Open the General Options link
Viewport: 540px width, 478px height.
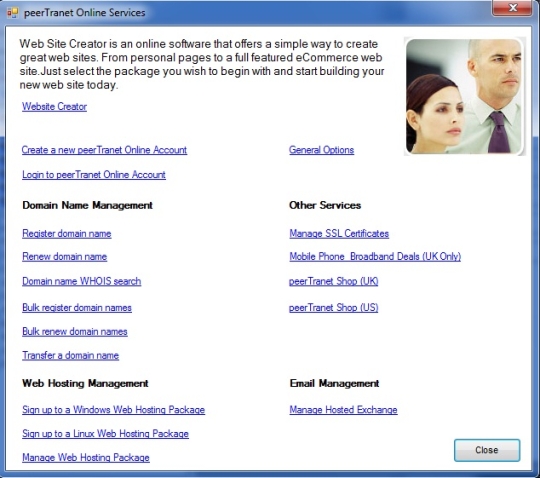tap(321, 150)
